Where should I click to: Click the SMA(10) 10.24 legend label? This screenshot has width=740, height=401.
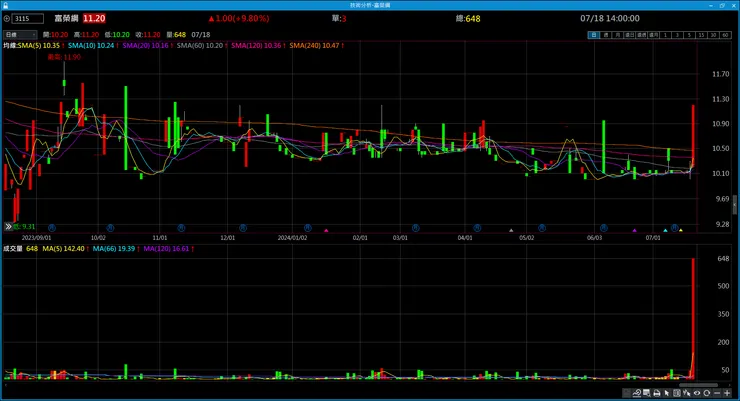tap(91, 45)
